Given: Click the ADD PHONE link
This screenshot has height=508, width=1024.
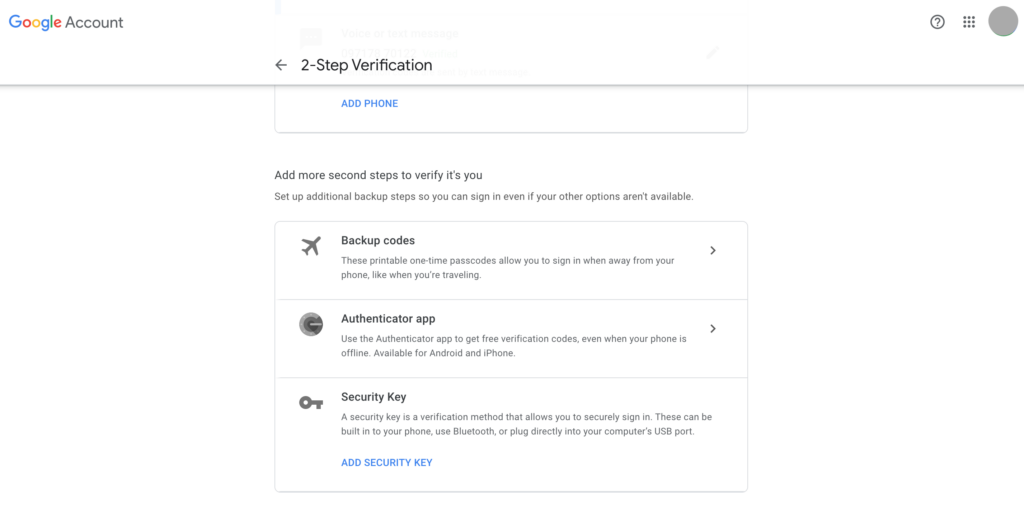Looking at the screenshot, I should (369, 103).
